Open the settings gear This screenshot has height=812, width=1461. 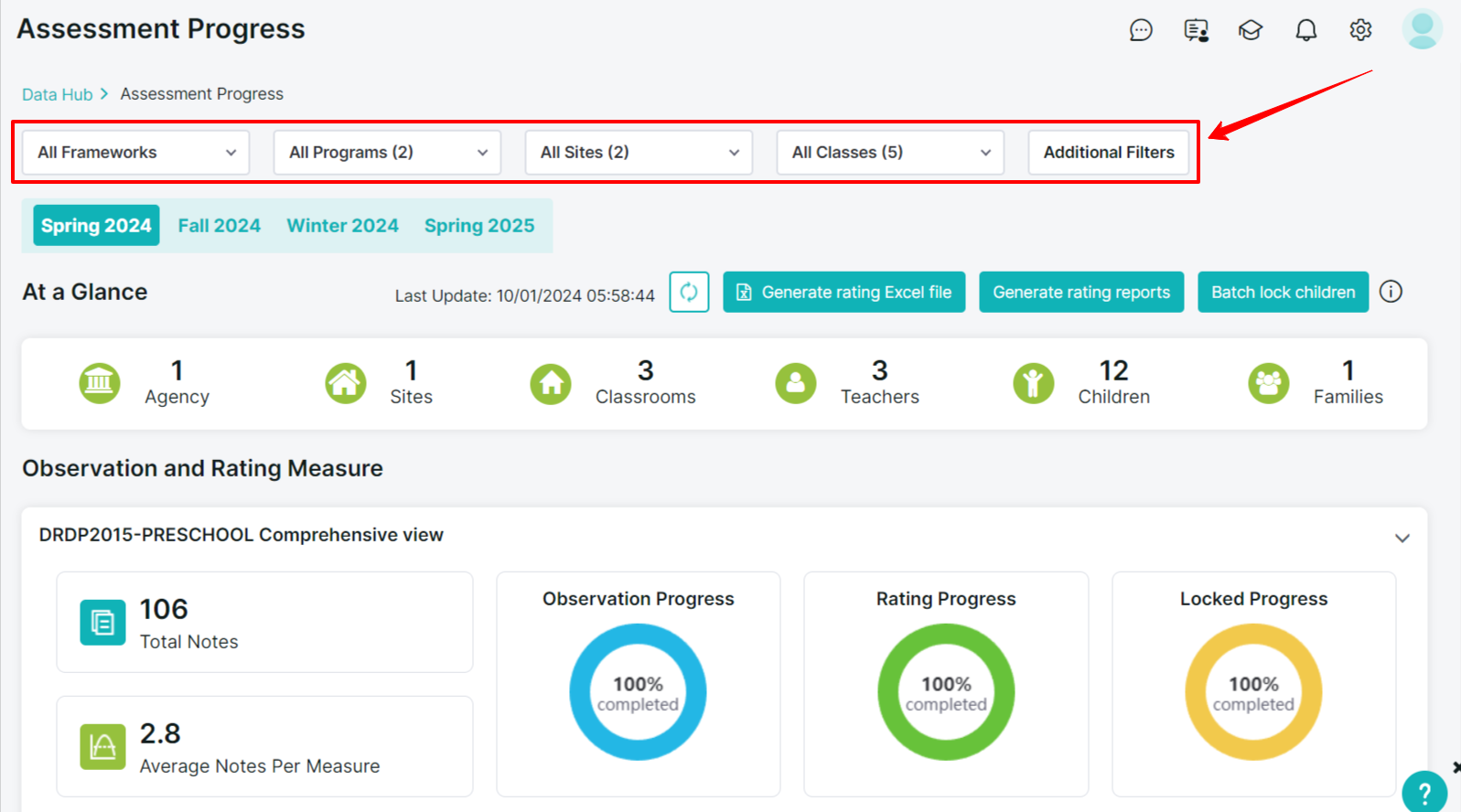[1360, 30]
